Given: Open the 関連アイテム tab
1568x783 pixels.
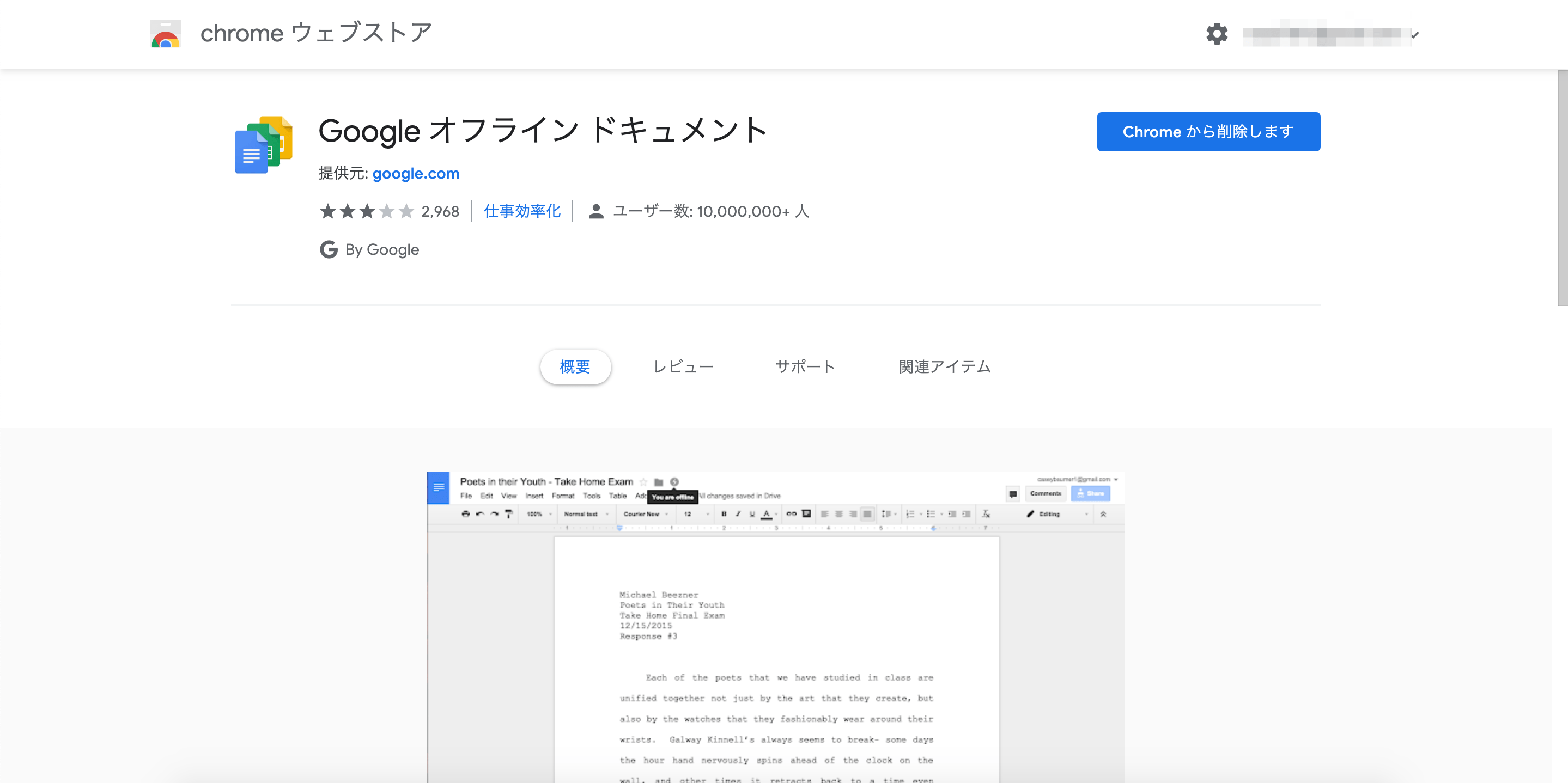Looking at the screenshot, I should point(945,367).
